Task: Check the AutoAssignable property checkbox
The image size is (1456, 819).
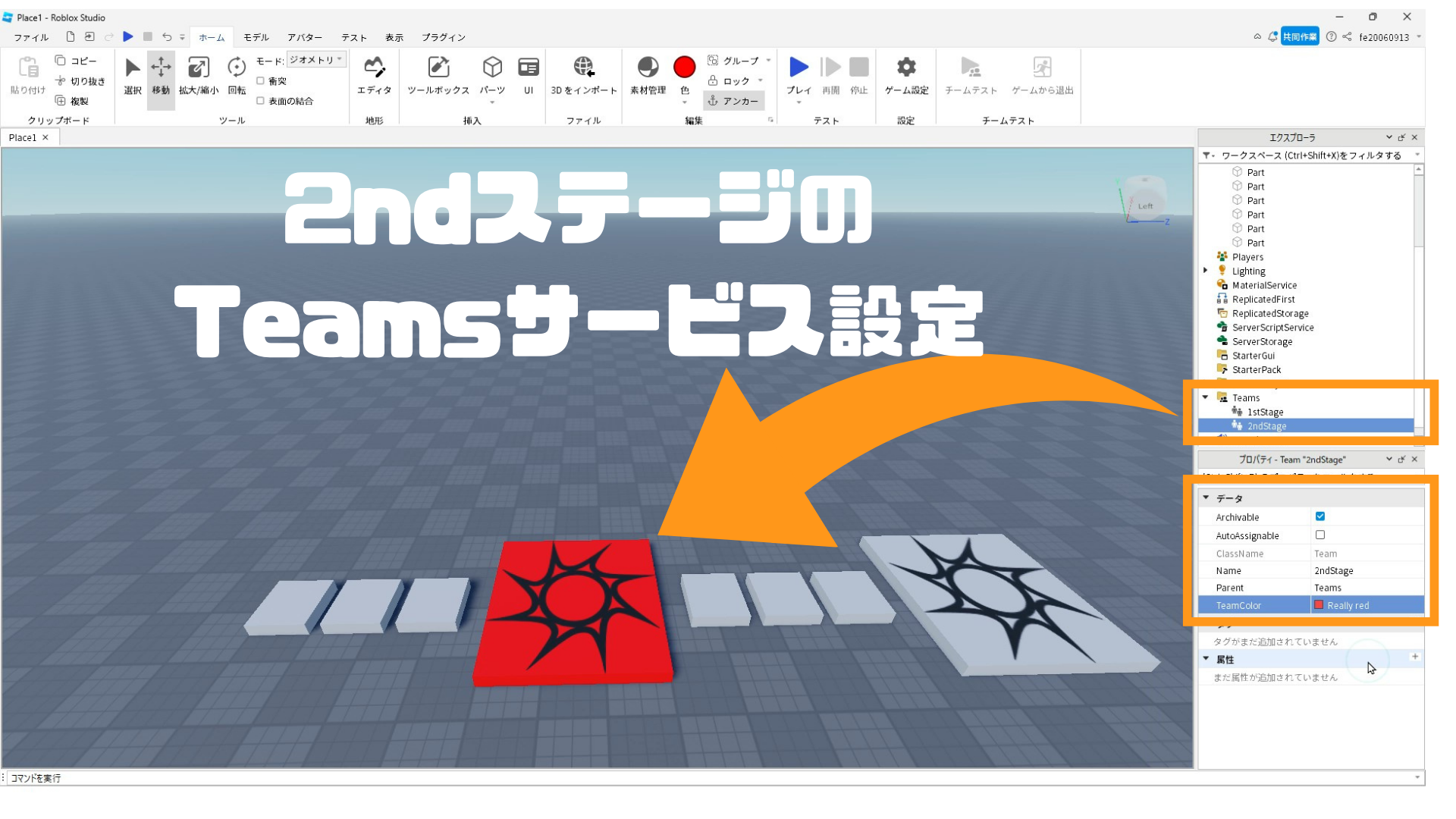Action: pos(1320,535)
